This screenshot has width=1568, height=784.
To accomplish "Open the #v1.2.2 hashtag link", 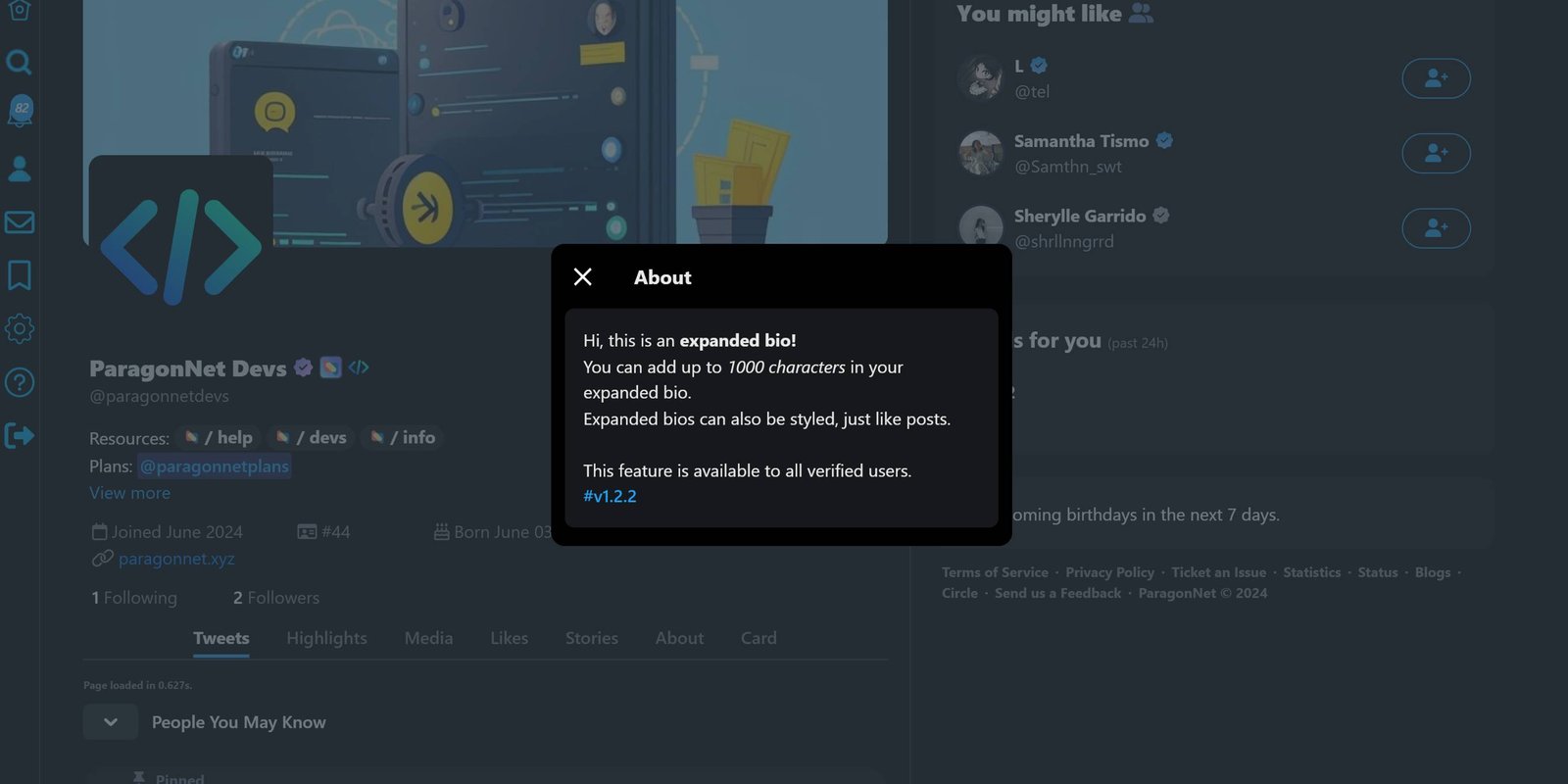I will 610,496.
